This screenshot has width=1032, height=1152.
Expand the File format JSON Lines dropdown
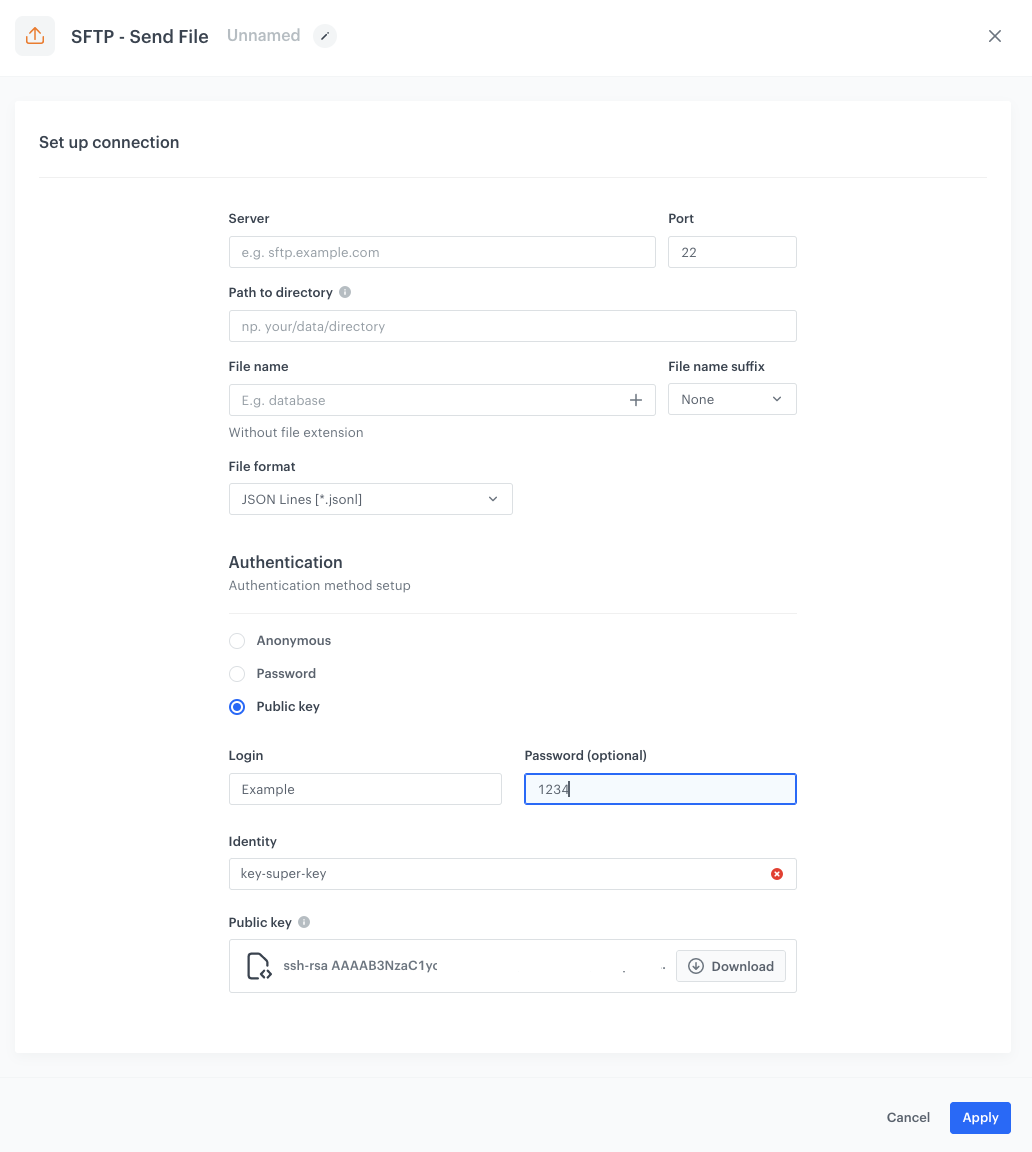[370, 499]
